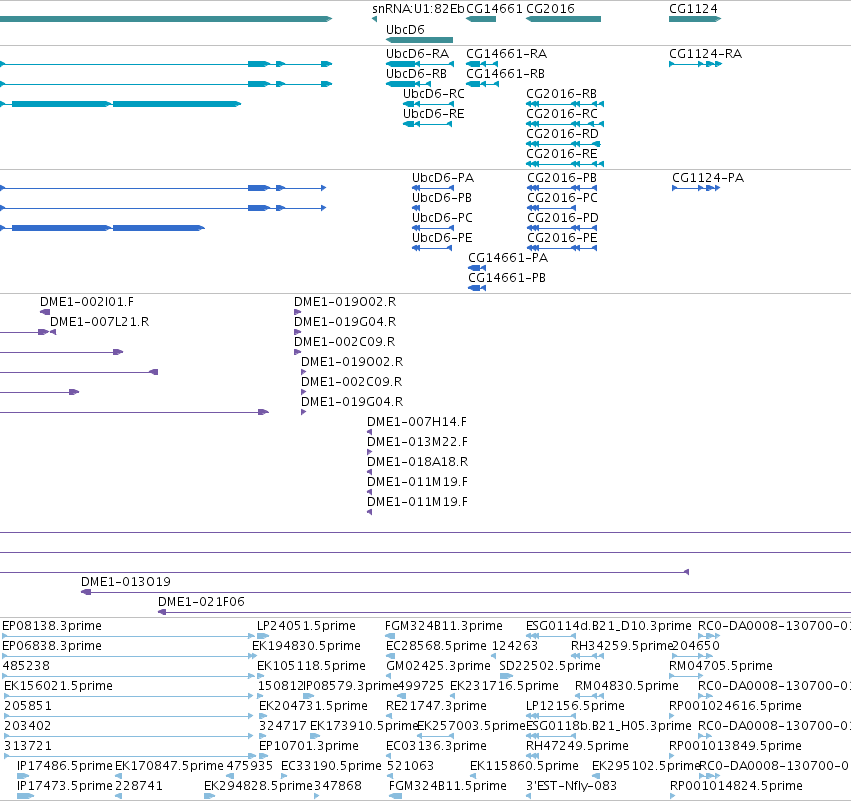Click the EP08138.3prime EST label
This screenshot has height=801, width=851.
point(52,626)
